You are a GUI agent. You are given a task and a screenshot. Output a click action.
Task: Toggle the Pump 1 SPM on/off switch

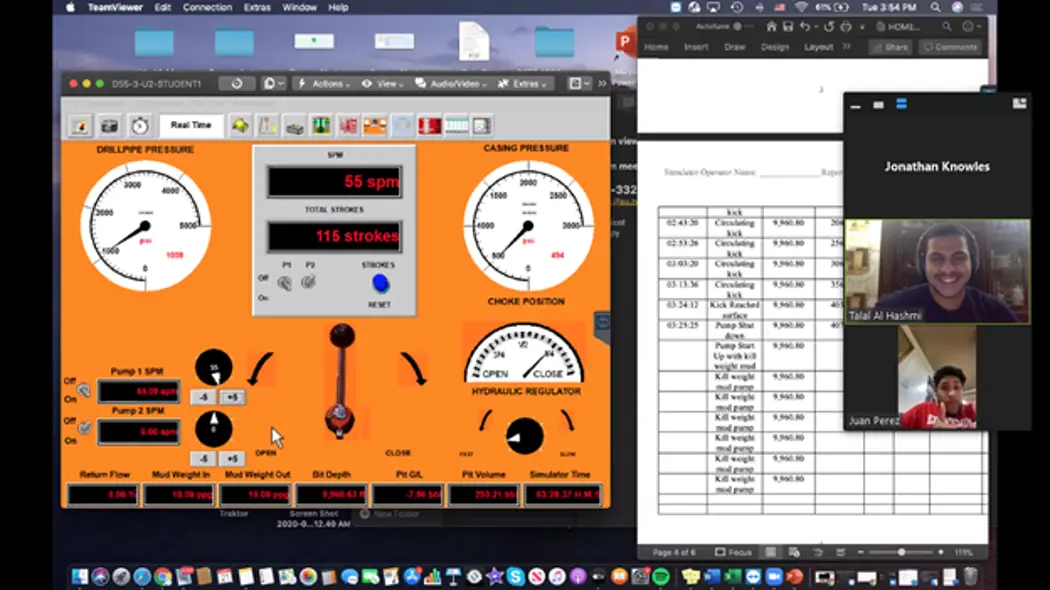(84, 390)
